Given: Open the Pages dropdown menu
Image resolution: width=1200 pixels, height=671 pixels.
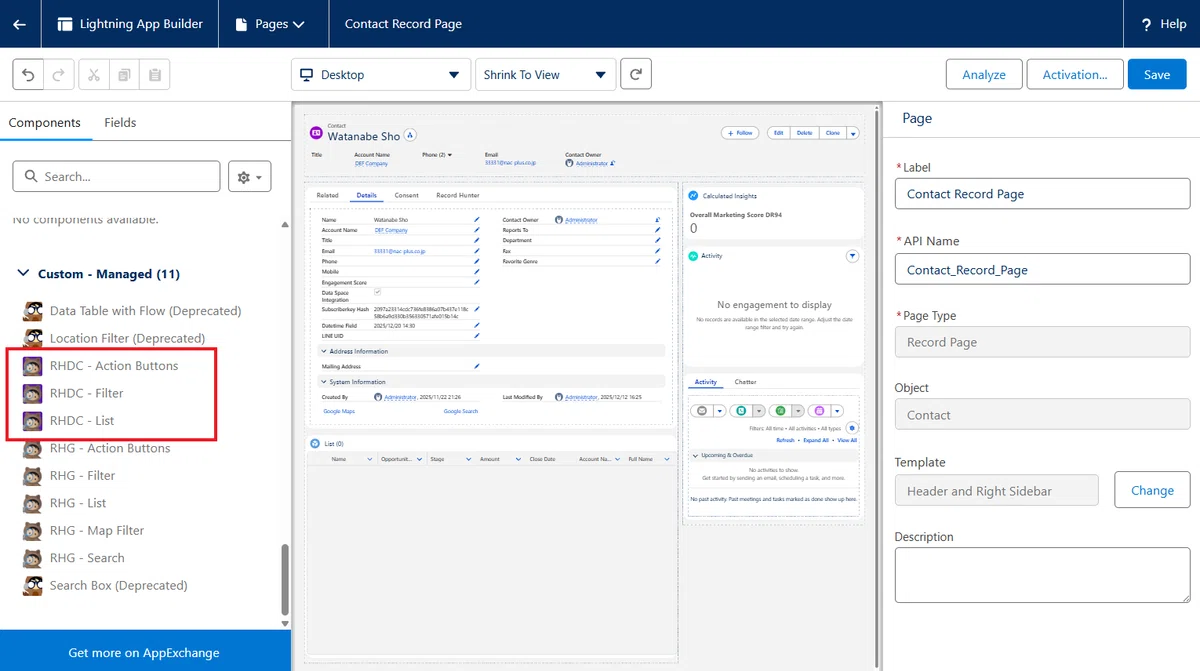Looking at the screenshot, I should click(270, 24).
